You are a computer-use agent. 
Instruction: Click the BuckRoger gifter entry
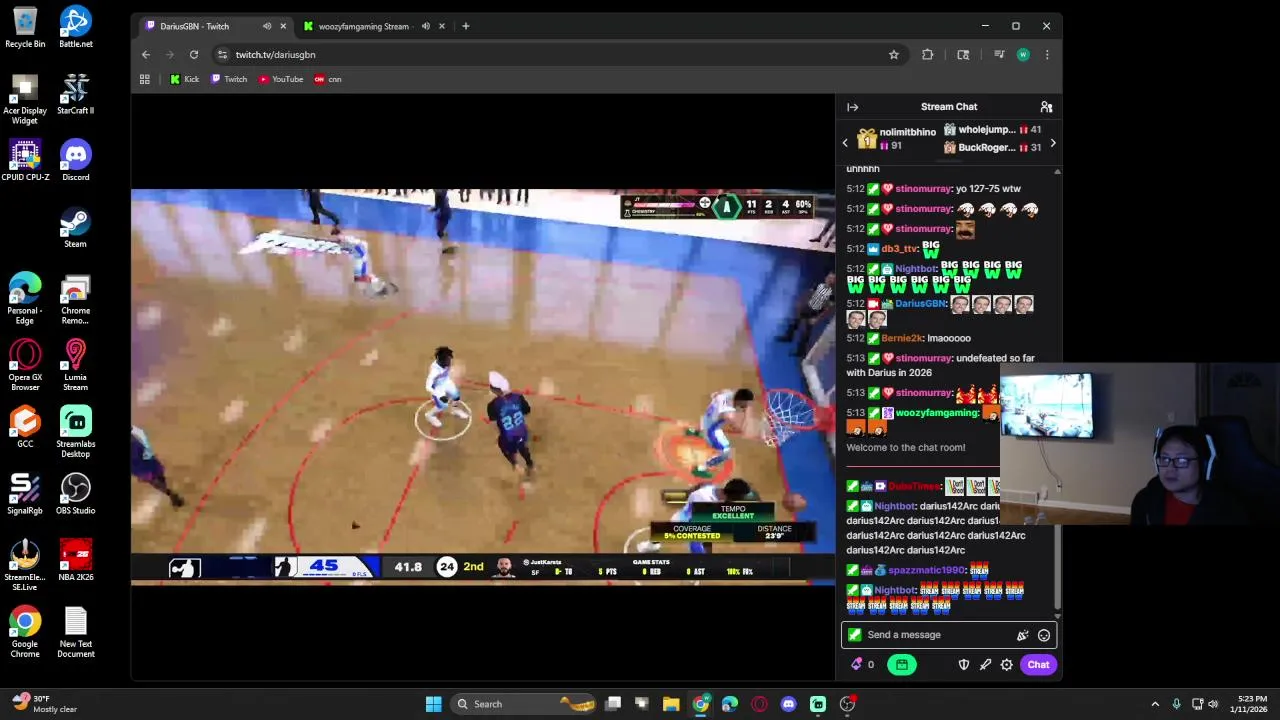click(992, 148)
